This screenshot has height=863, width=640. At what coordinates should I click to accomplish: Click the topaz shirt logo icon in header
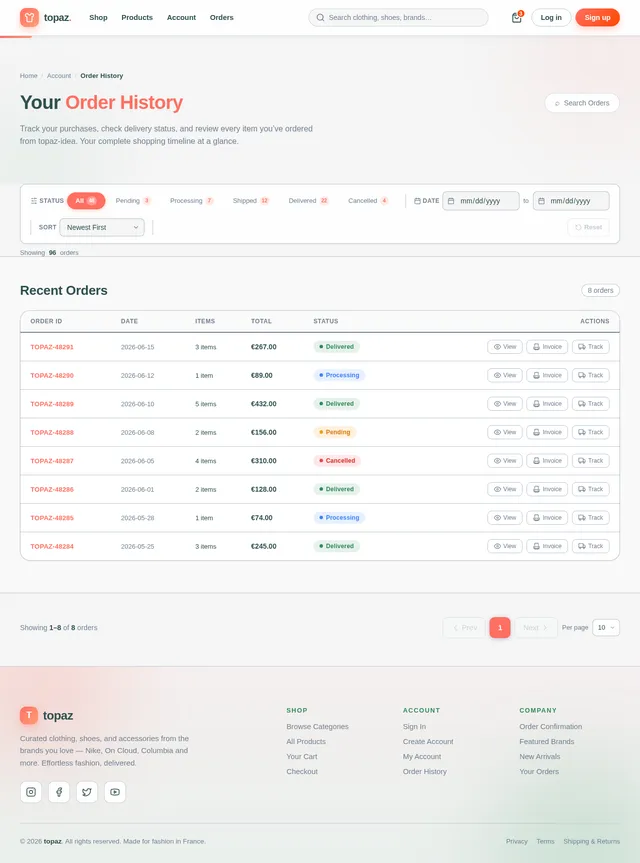coord(29,18)
